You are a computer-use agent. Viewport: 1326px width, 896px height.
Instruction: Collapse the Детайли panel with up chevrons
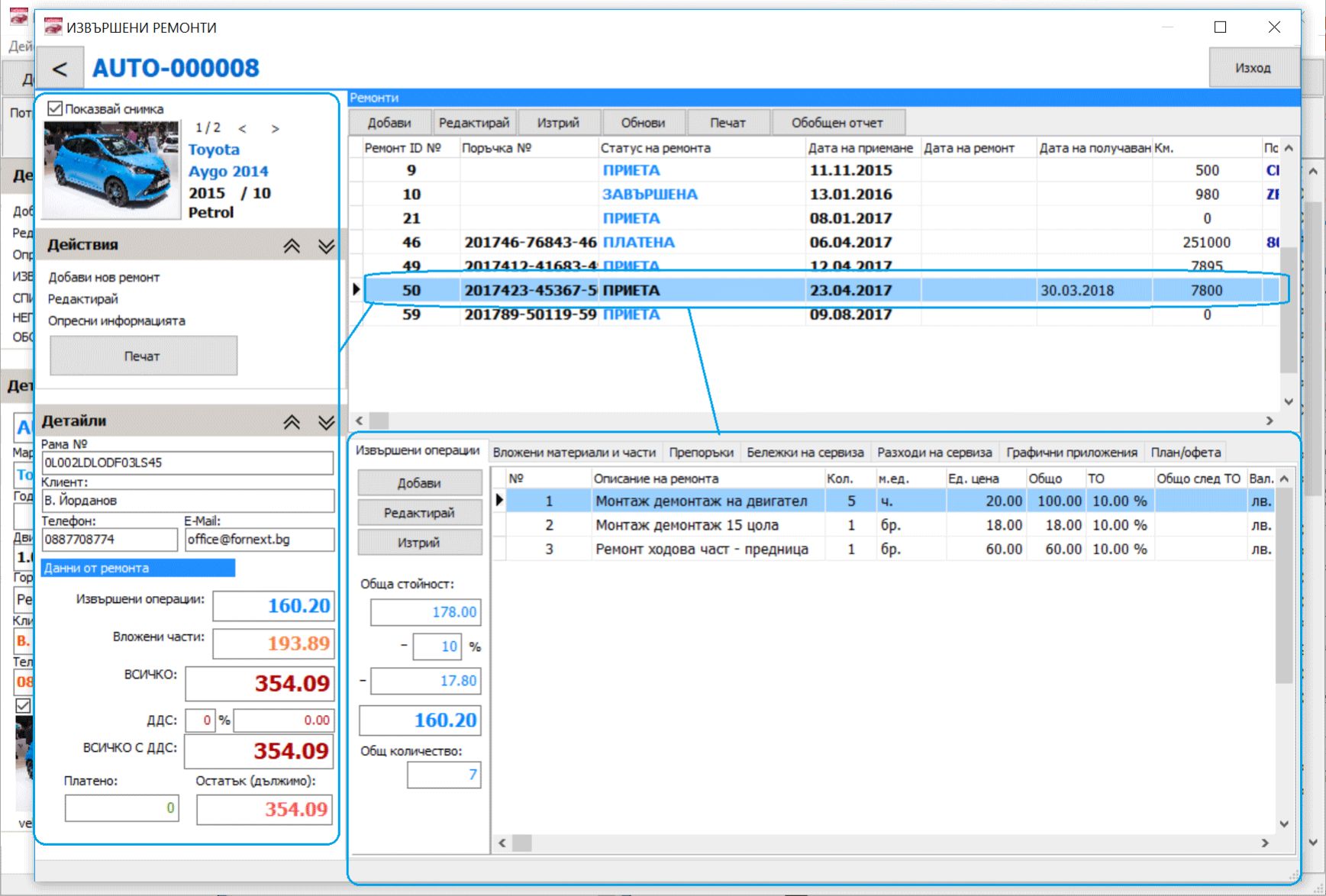coord(292,422)
